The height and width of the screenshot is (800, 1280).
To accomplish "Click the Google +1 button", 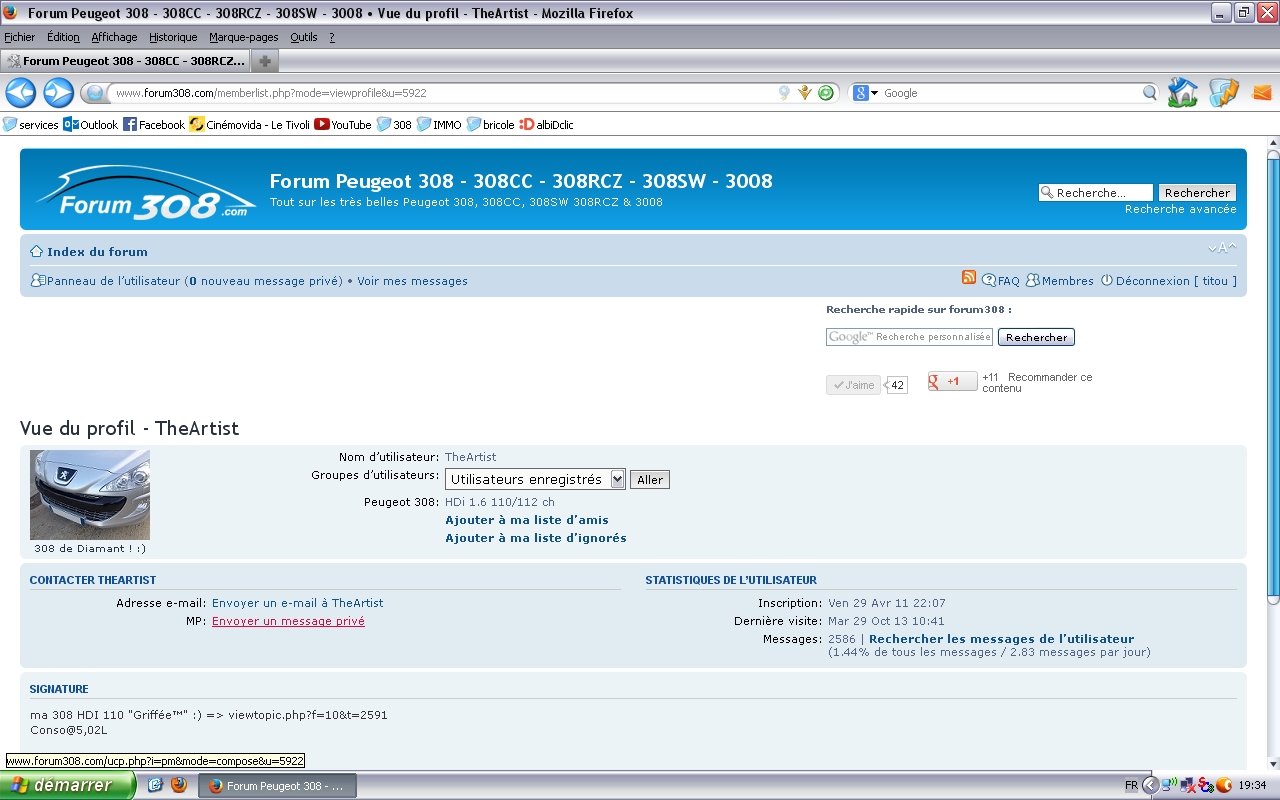I will [x=952, y=381].
